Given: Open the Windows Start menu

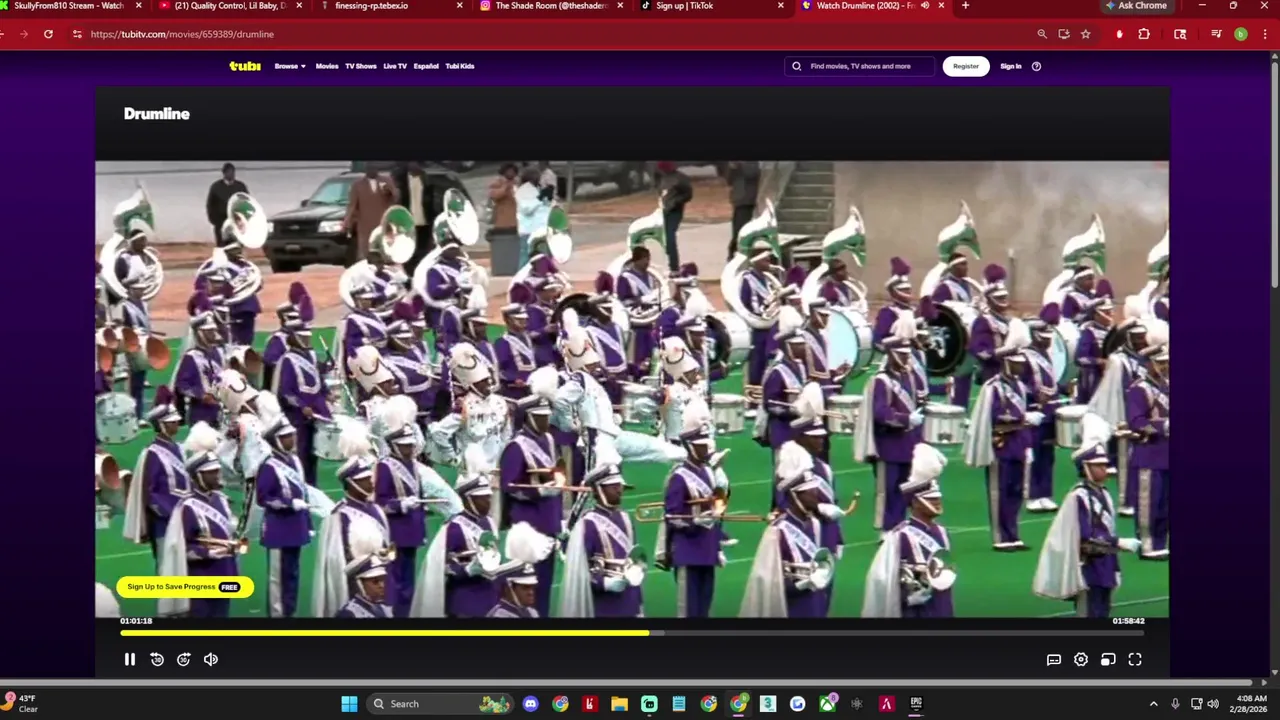Looking at the screenshot, I should 349,704.
